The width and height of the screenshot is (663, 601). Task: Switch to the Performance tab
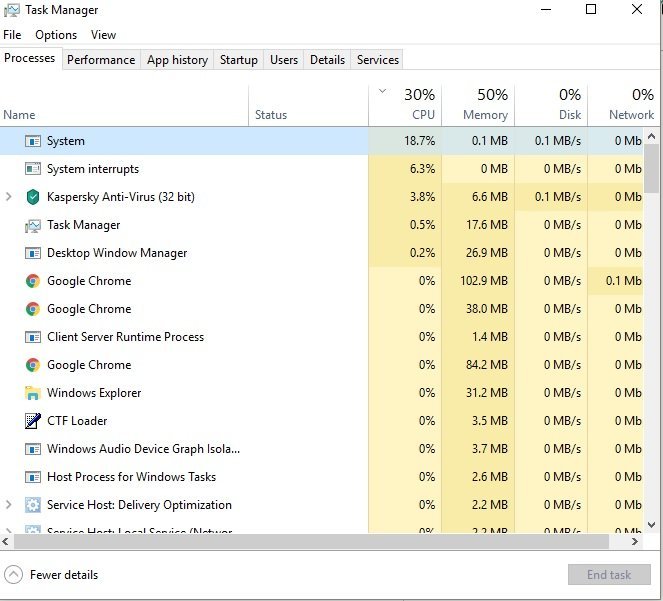tap(101, 60)
